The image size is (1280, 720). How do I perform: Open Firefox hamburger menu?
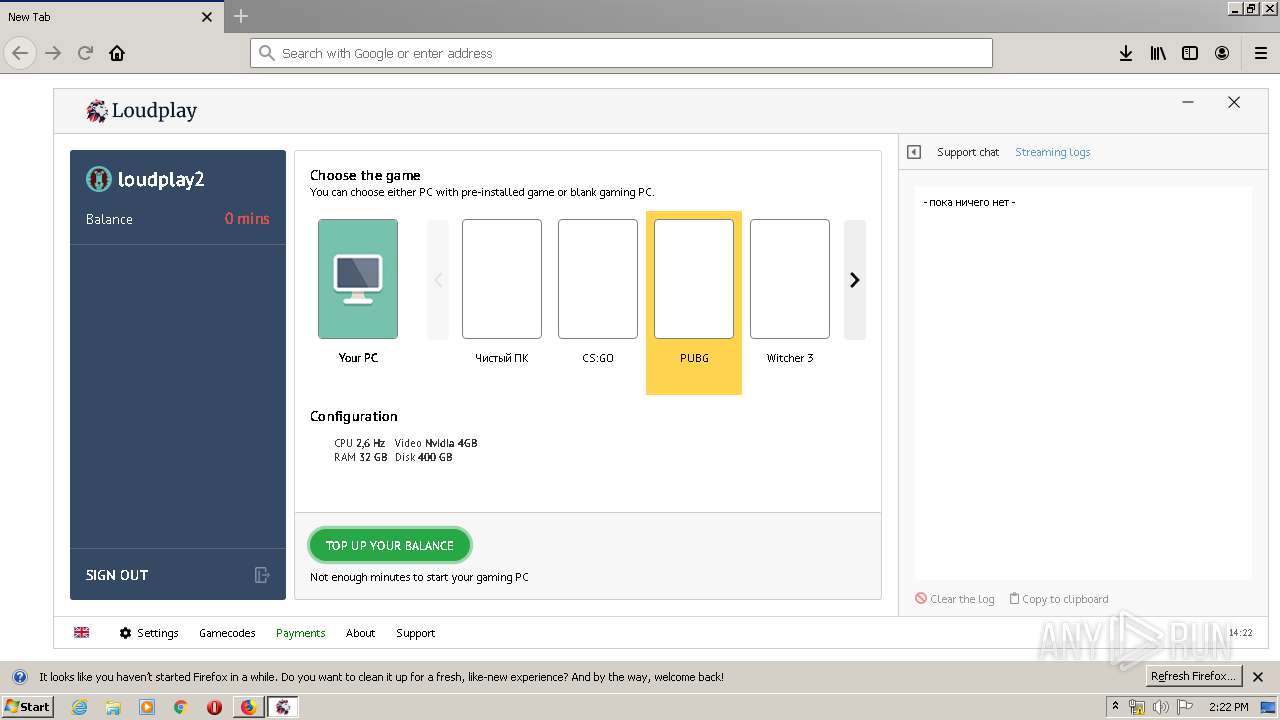click(1261, 53)
